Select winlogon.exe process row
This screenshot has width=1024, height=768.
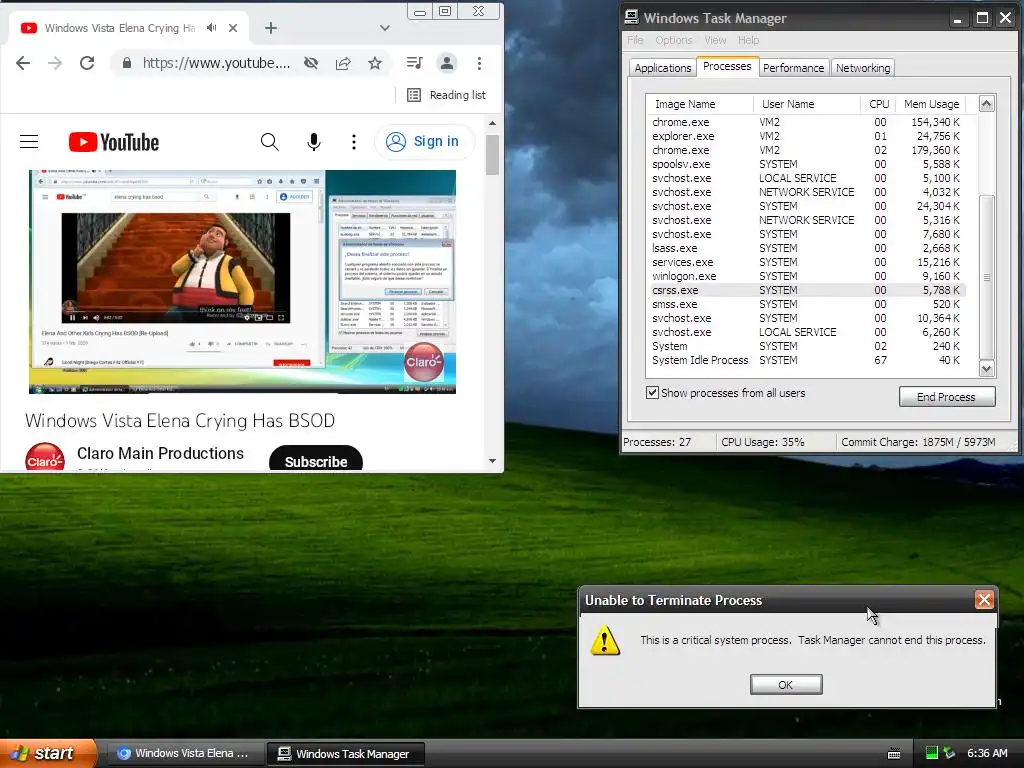tap(808, 276)
